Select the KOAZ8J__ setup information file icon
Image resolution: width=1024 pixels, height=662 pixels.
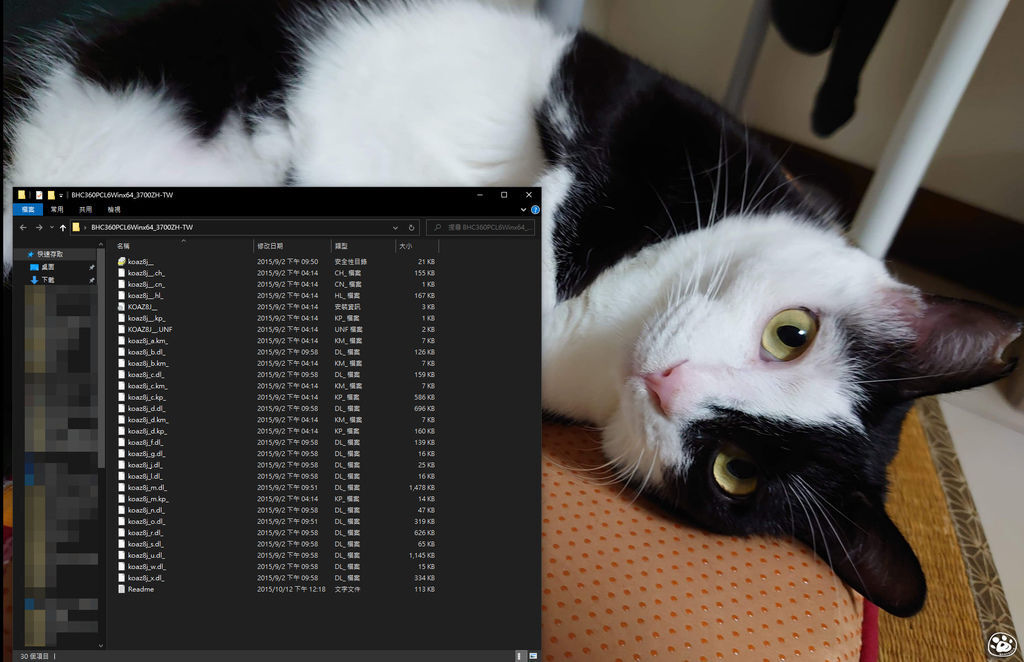tap(121, 307)
